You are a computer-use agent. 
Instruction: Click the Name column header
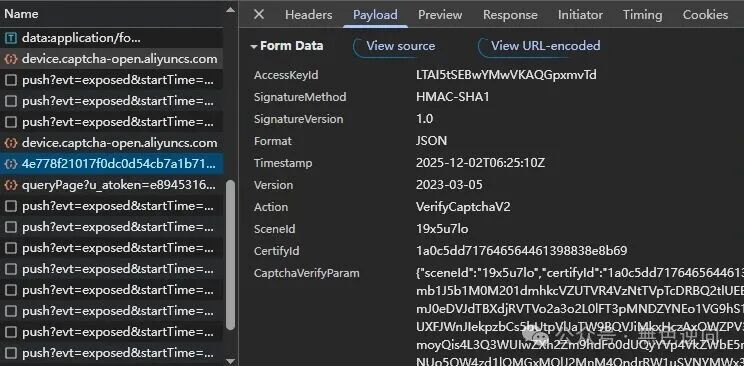pos(21,14)
